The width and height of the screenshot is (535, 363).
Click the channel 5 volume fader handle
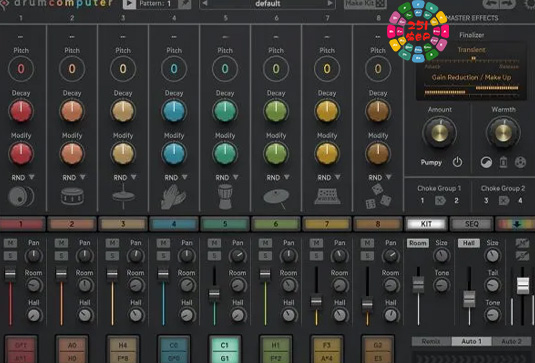pos(214,294)
